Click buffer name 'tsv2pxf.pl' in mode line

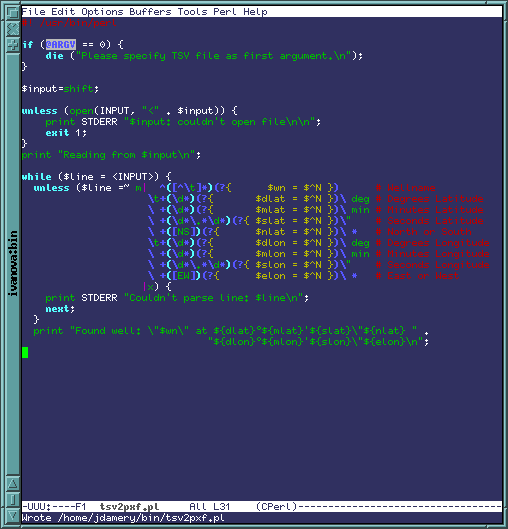click(130, 507)
